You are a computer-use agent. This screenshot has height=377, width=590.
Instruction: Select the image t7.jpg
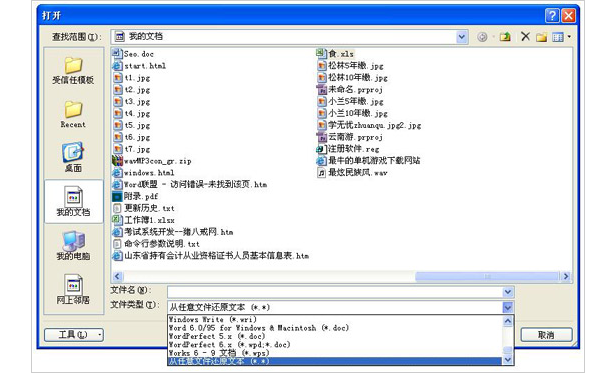132,149
